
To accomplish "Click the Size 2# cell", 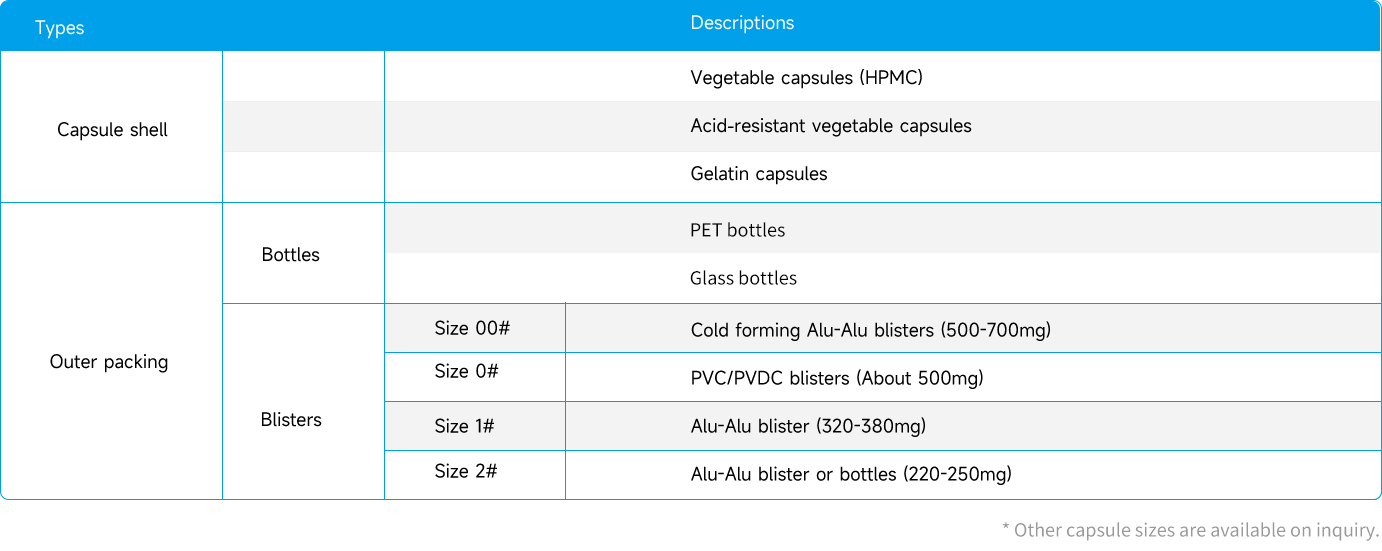I will 465,471.
